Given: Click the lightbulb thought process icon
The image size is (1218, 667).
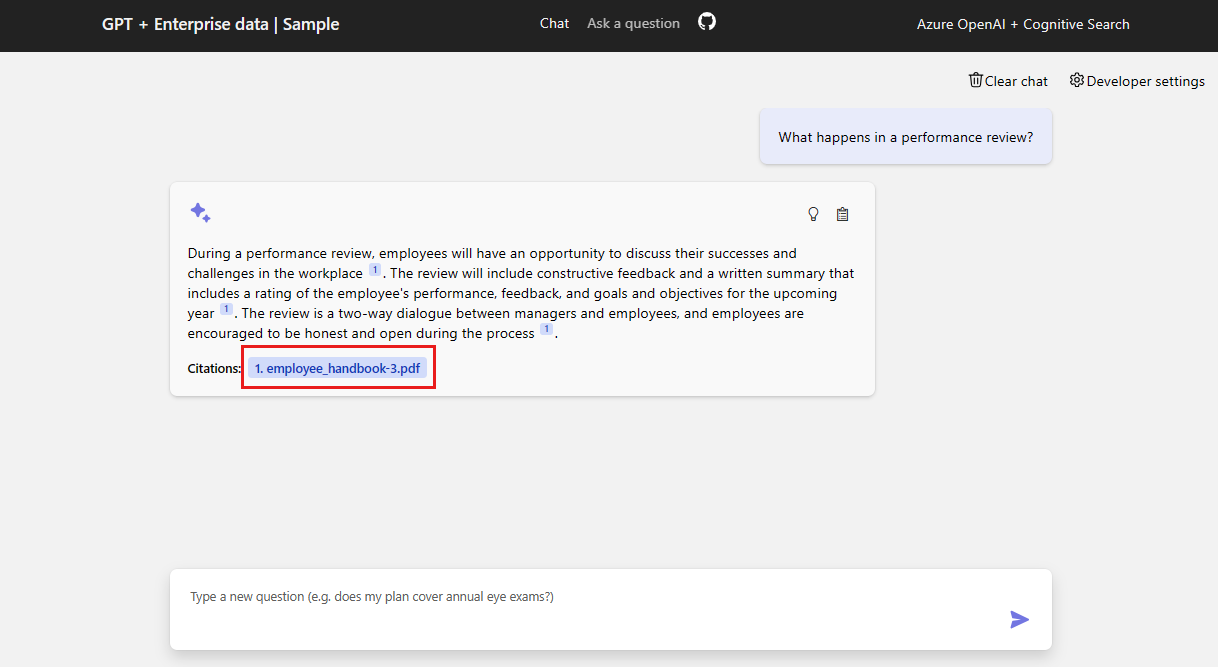Looking at the screenshot, I should pos(813,214).
